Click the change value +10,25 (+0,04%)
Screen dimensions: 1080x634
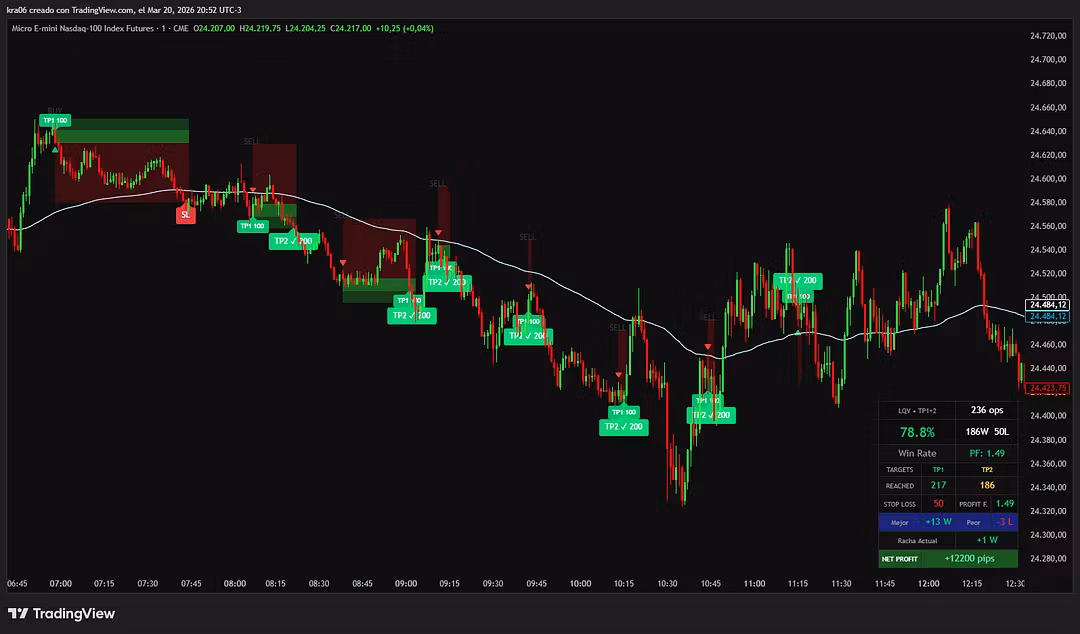pos(405,28)
